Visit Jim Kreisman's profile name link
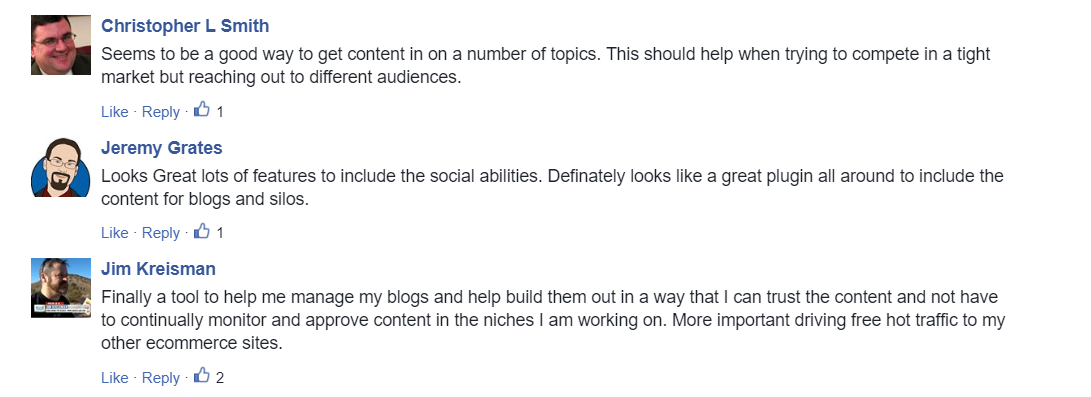The image size is (1091, 397). pos(158,269)
